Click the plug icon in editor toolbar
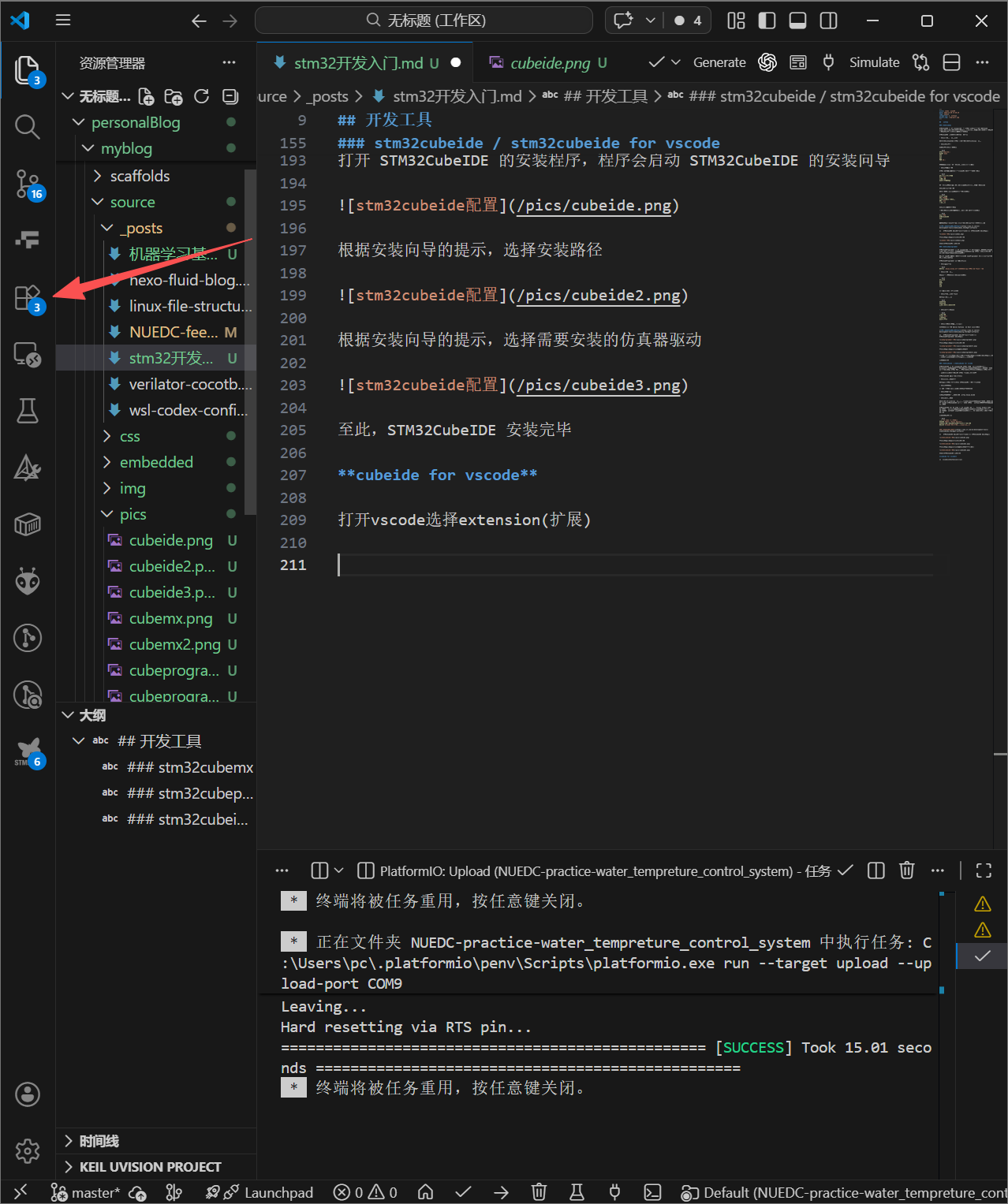The image size is (1008, 1204). [x=828, y=62]
